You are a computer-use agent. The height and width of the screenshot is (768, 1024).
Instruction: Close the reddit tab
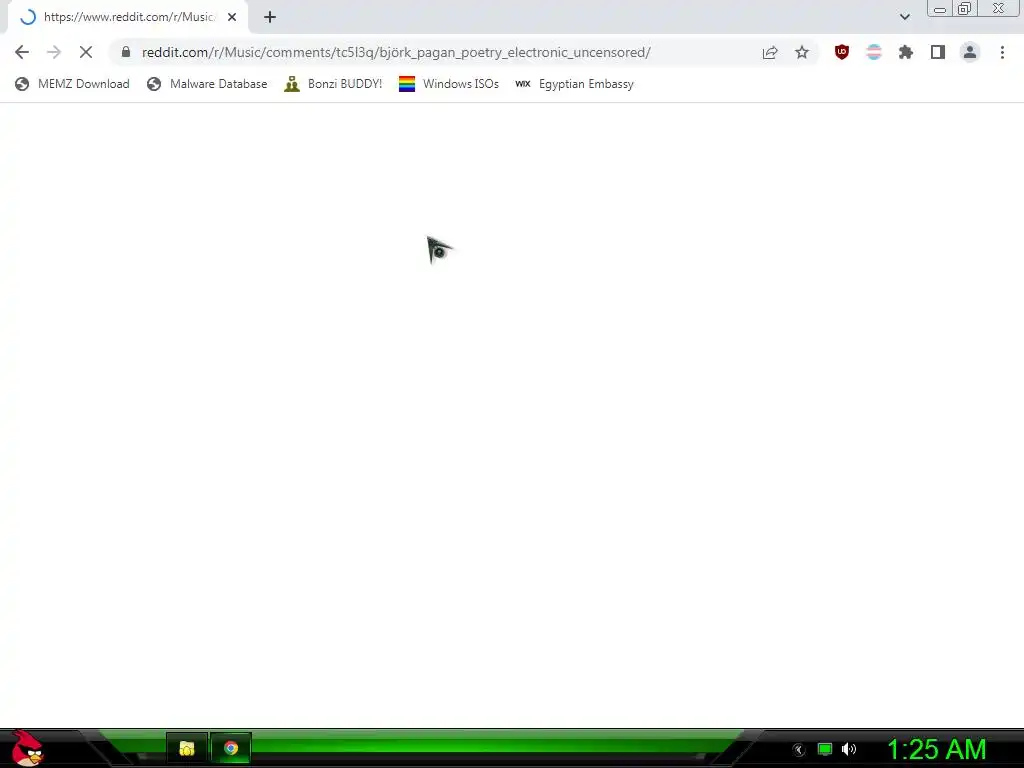(232, 17)
